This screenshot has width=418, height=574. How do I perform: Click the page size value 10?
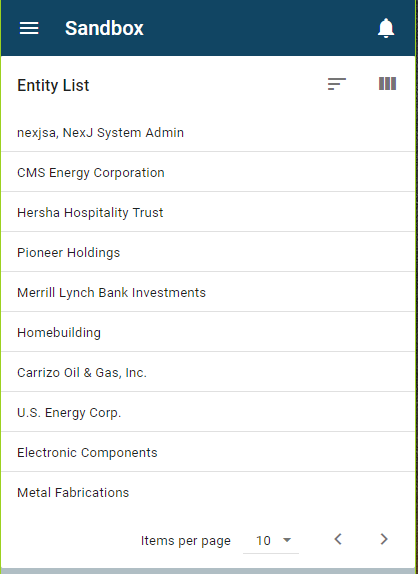tap(263, 541)
